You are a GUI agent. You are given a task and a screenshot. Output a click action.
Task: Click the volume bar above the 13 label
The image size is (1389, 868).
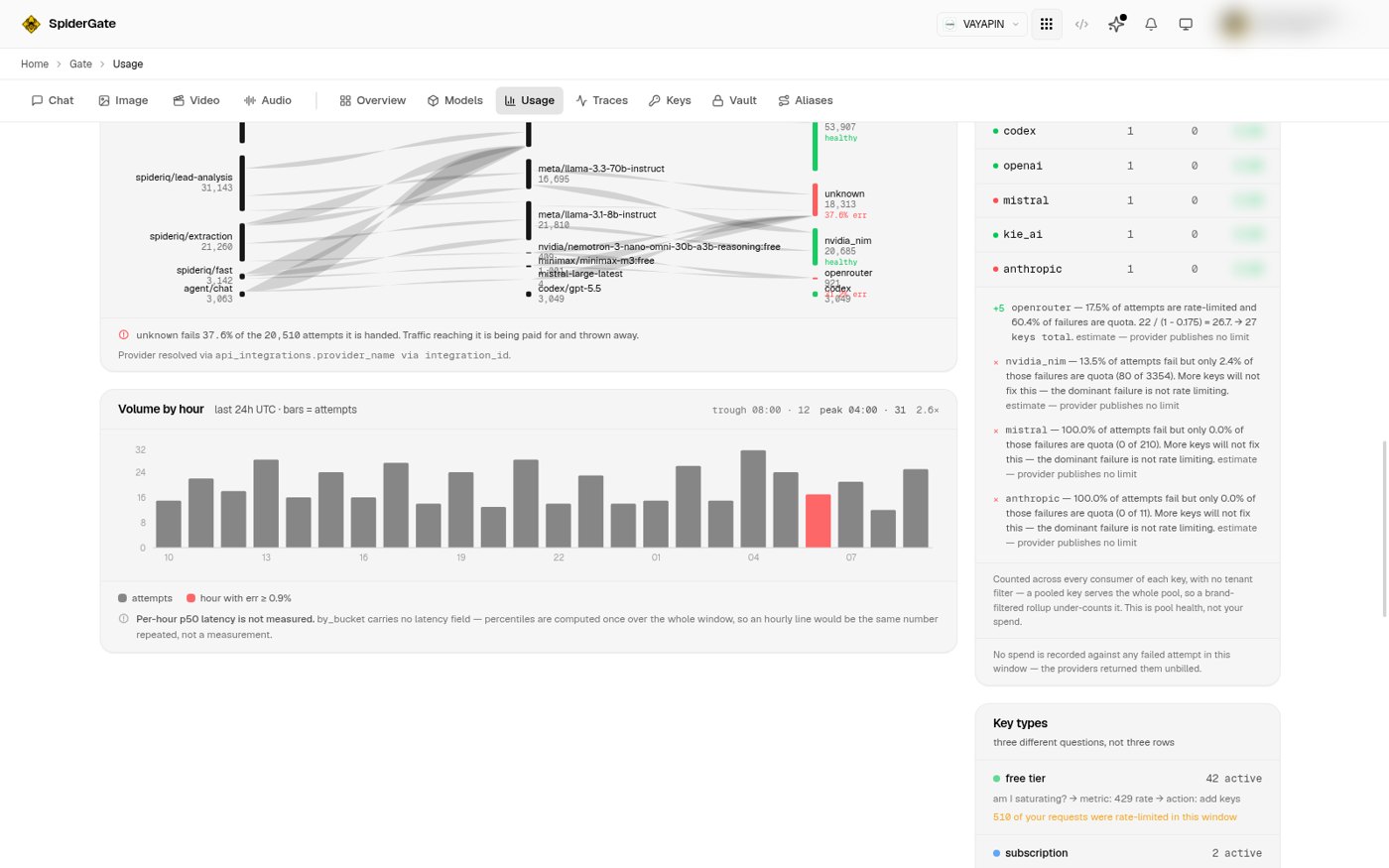266,503
